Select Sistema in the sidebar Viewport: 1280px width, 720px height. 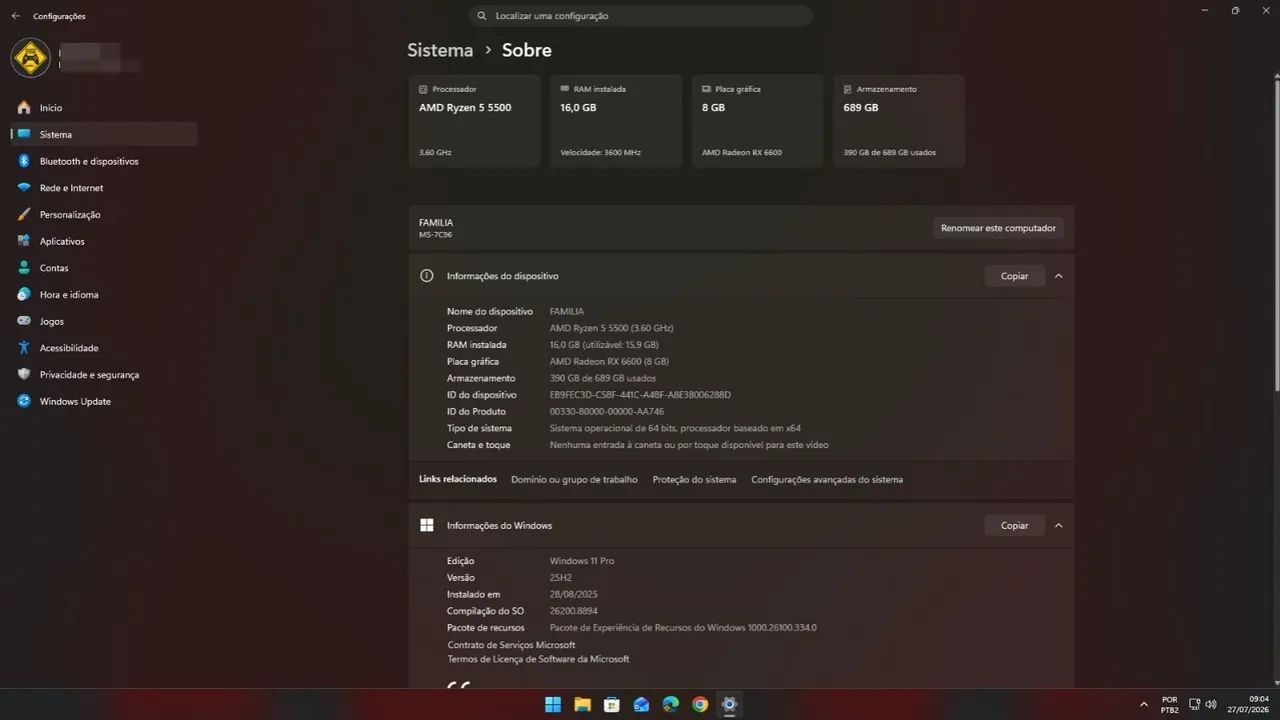(104, 134)
